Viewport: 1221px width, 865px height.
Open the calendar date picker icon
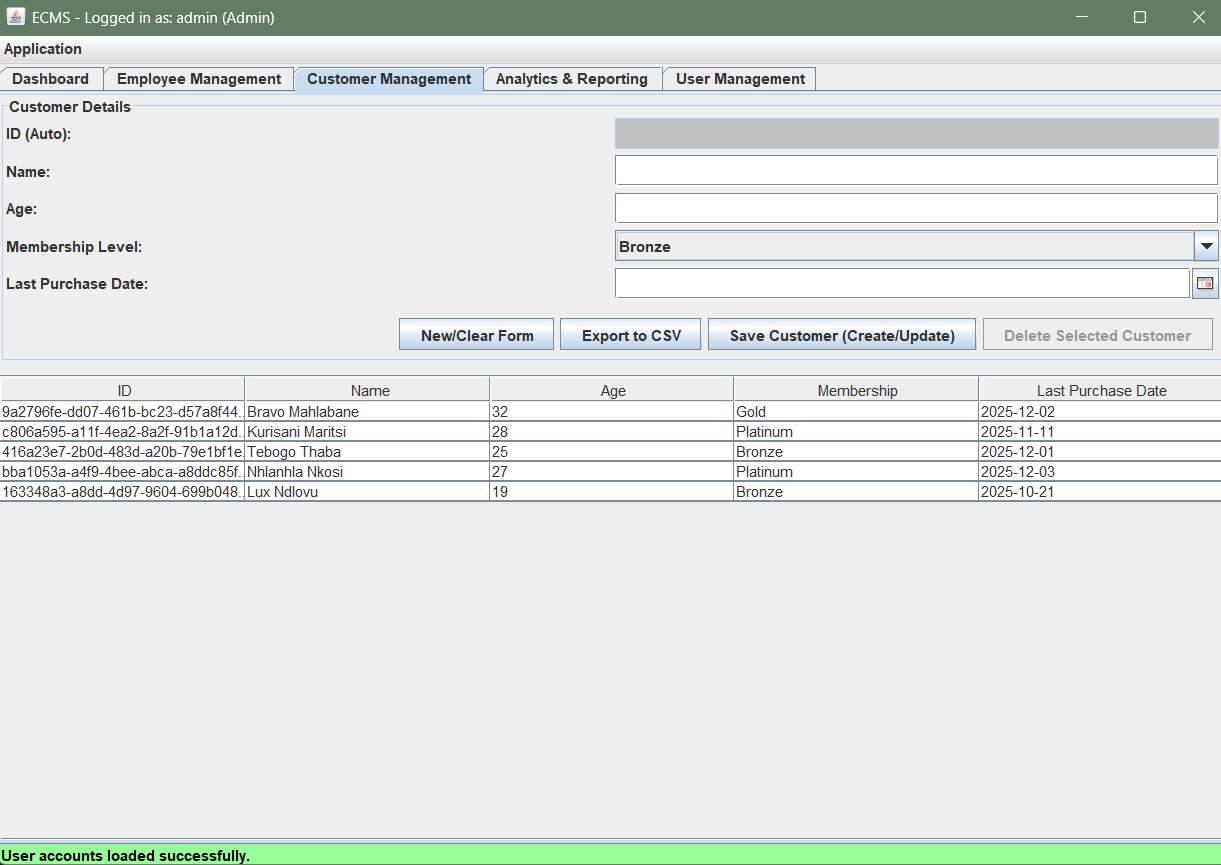coord(1205,284)
